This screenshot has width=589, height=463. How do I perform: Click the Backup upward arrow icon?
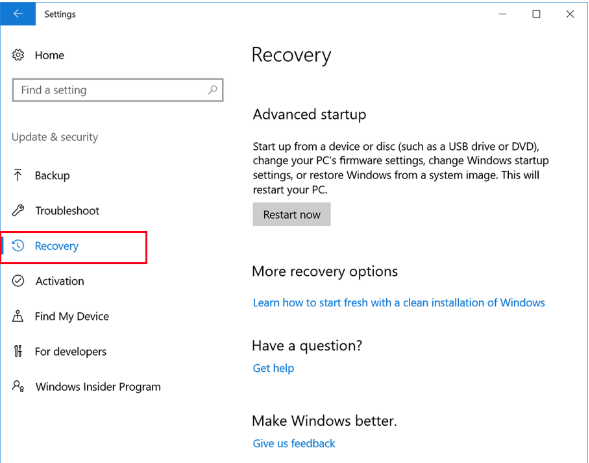click(18, 175)
